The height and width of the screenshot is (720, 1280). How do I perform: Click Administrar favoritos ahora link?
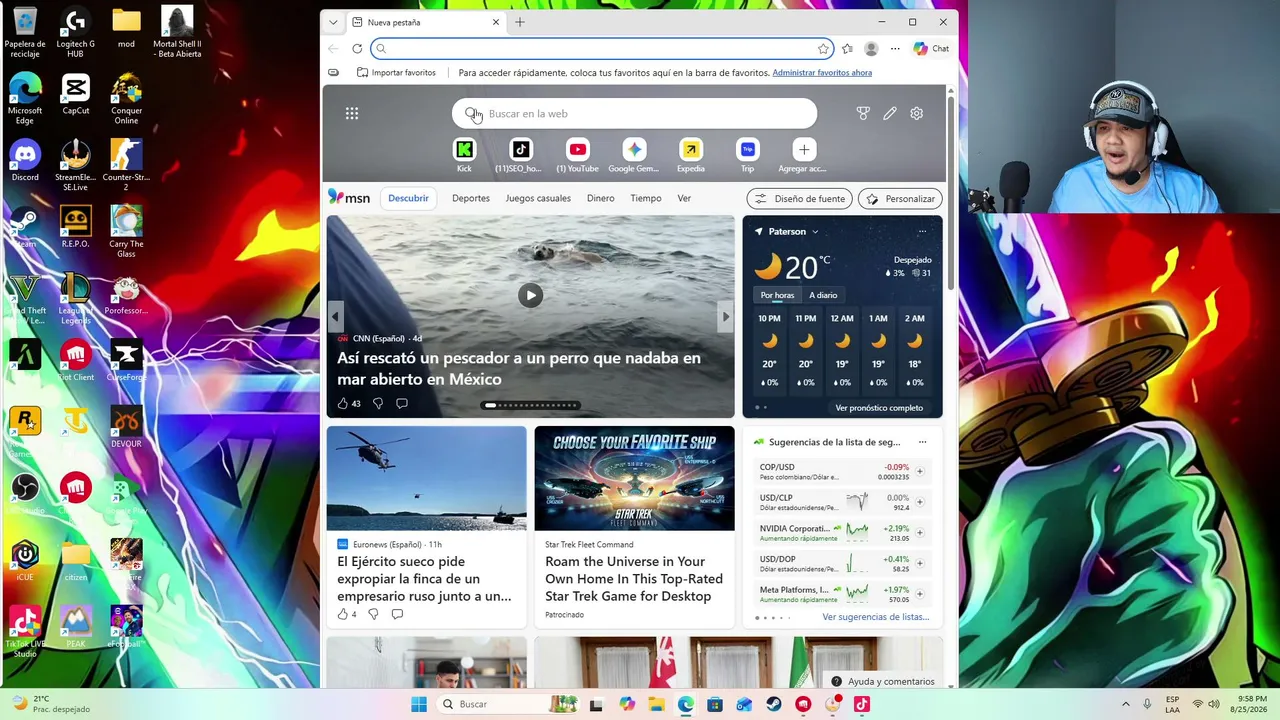[x=822, y=73]
